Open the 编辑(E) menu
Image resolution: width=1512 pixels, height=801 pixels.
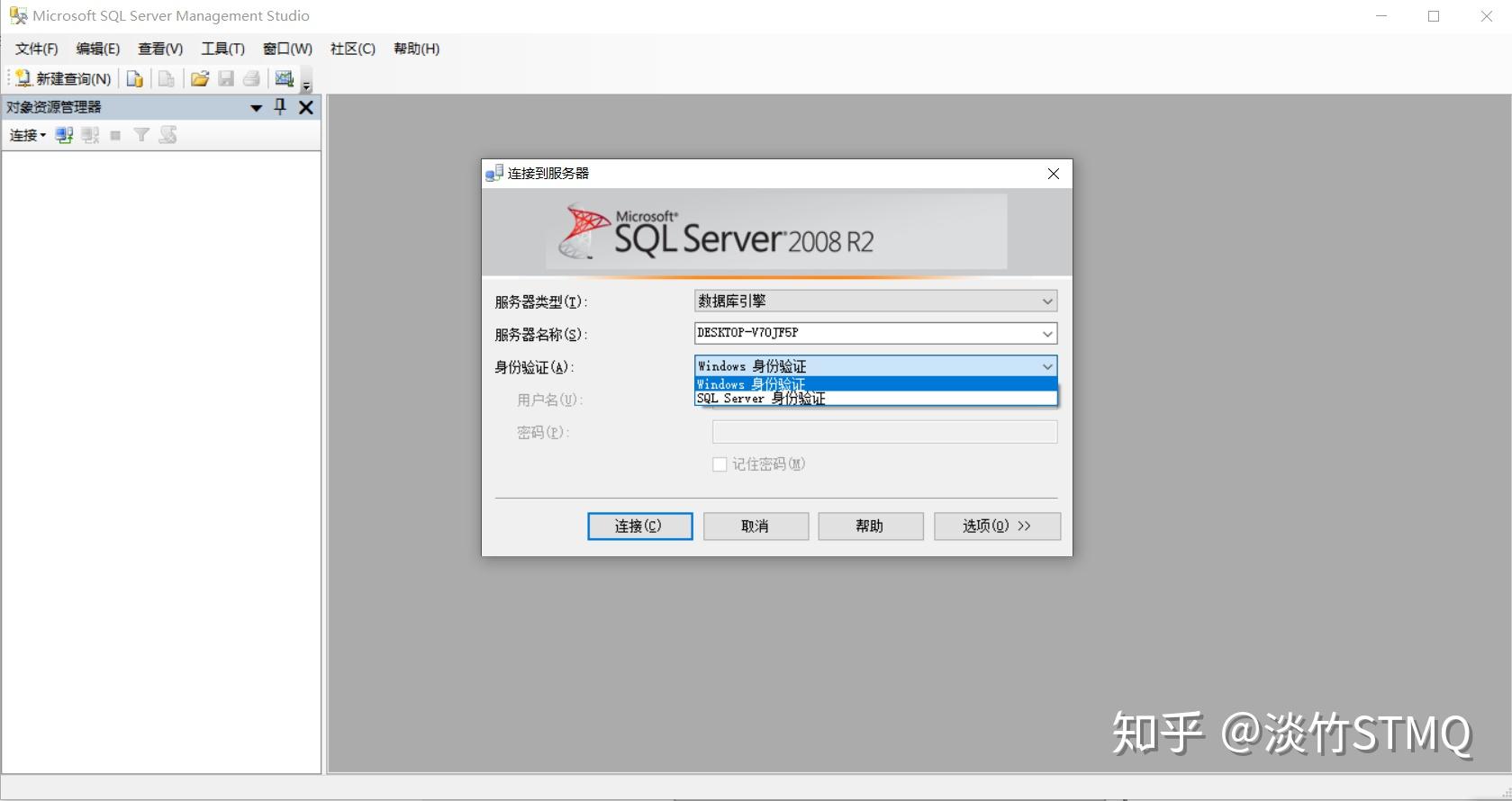97,49
